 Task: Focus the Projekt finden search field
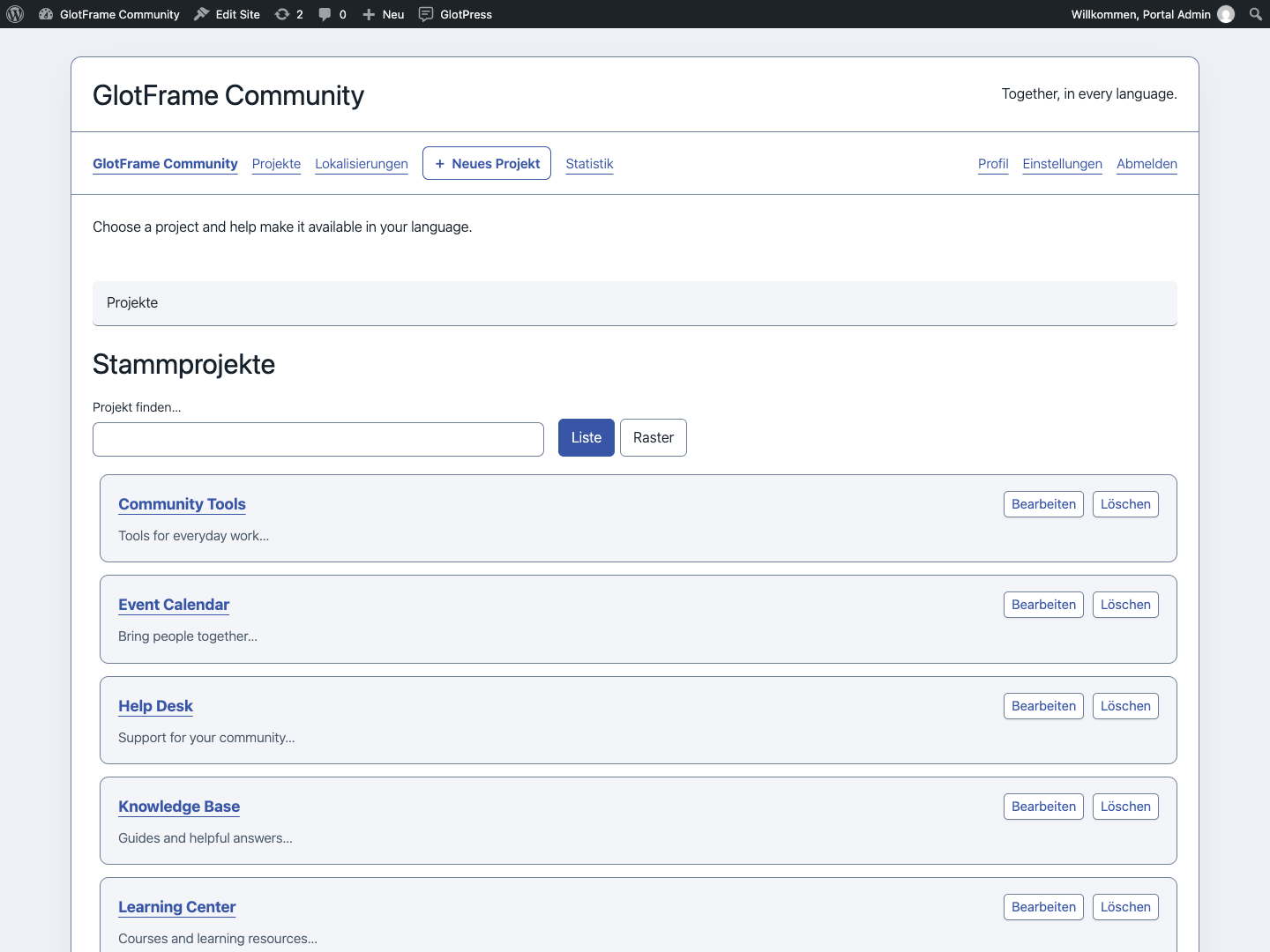pyautogui.click(x=318, y=439)
